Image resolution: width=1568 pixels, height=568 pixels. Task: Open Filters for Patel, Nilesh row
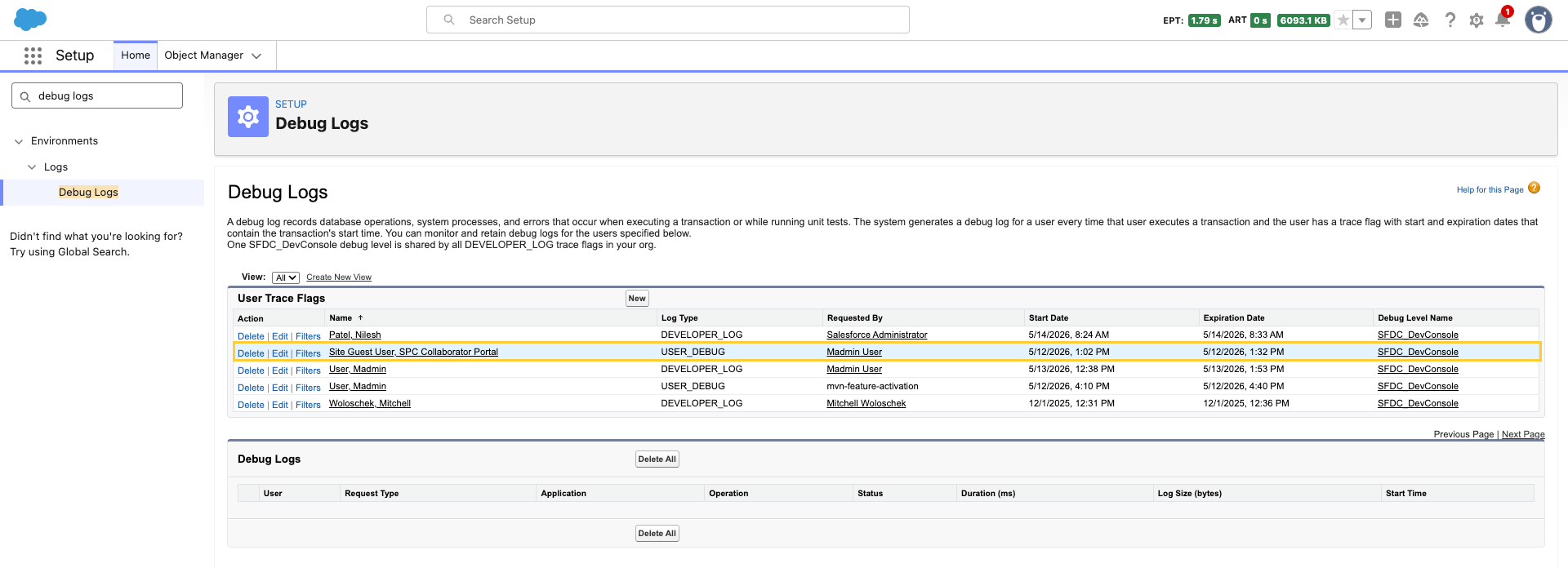coord(308,336)
